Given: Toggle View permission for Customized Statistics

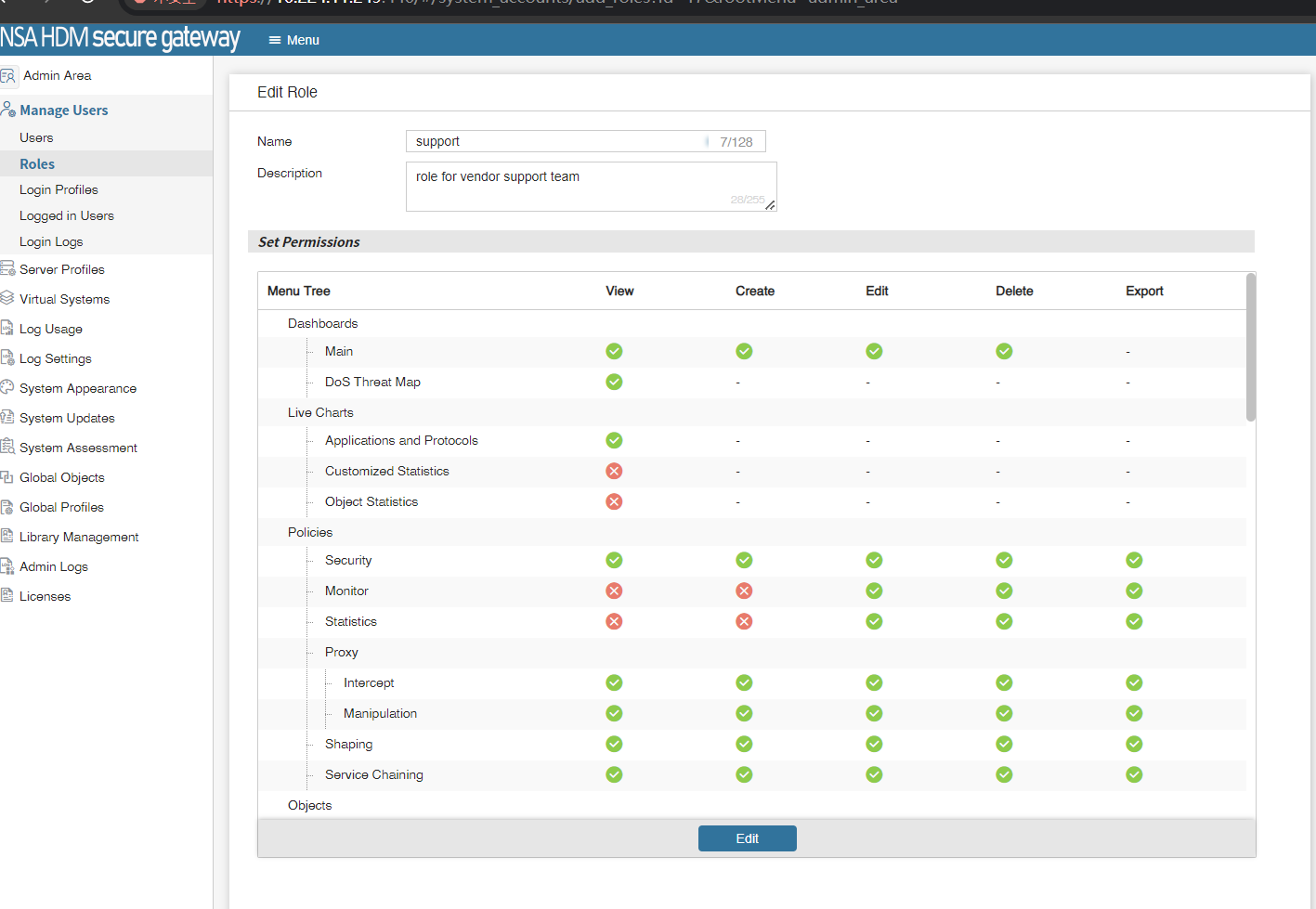Looking at the screenshot, I should [x=614, y=472].
